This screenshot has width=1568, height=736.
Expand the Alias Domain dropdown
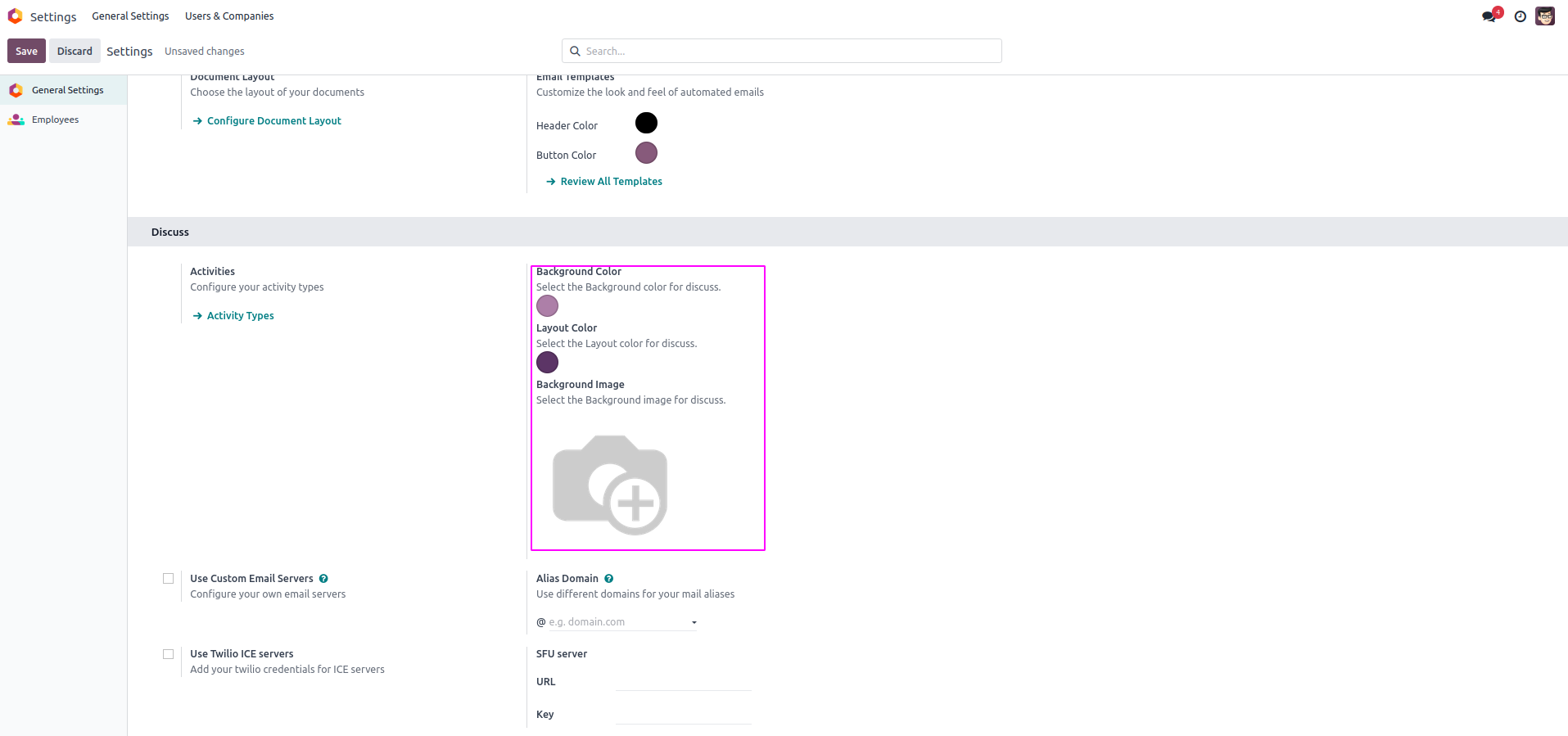tap(694, 622)
